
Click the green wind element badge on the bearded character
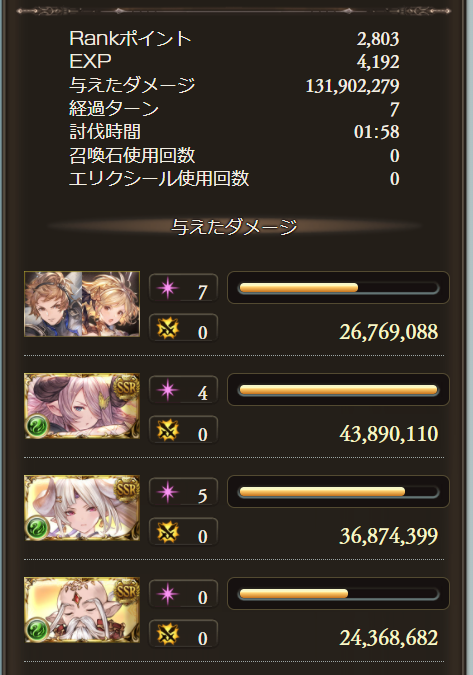37,630
